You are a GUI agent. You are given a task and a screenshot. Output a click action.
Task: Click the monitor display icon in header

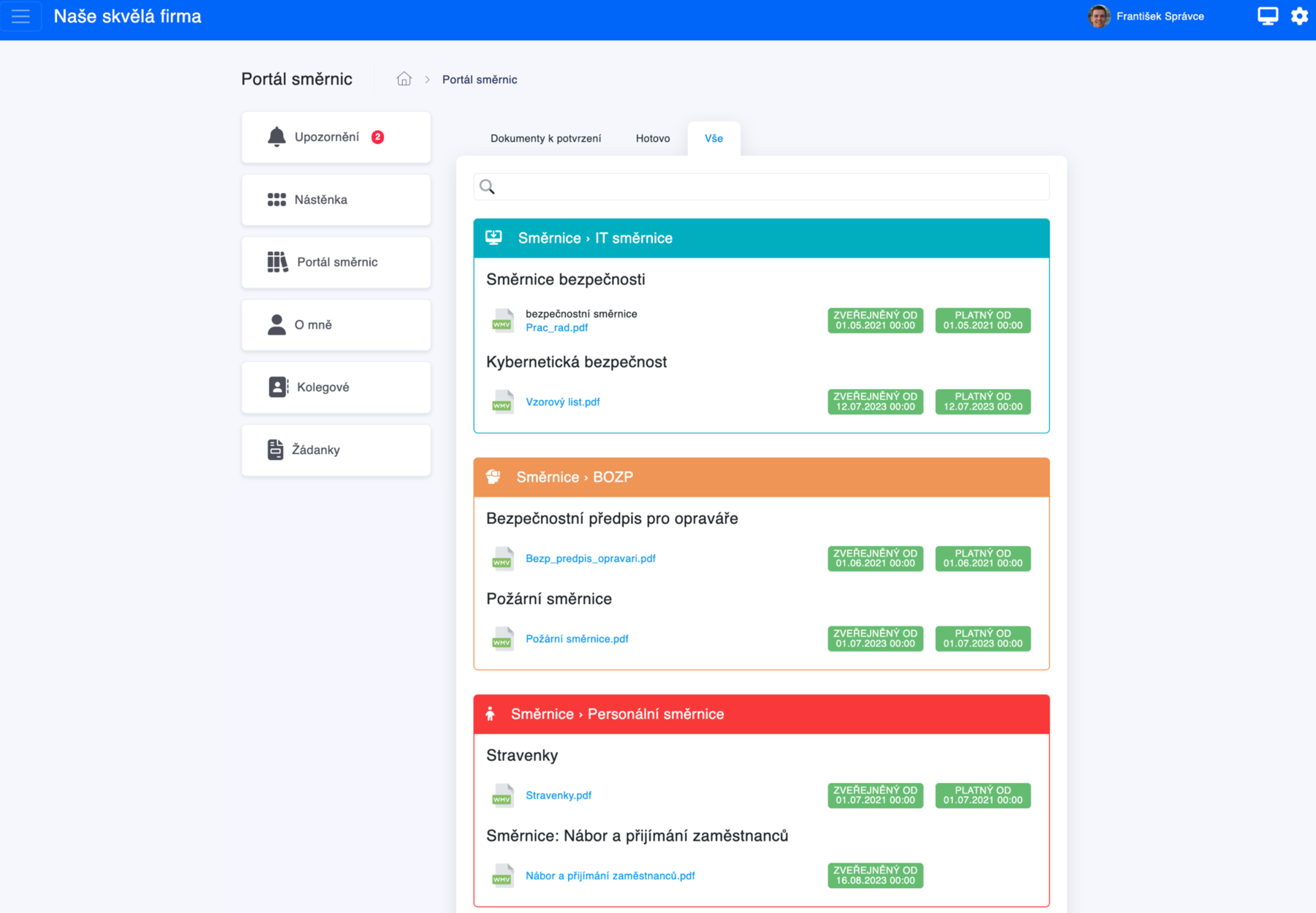(1268, 16)
